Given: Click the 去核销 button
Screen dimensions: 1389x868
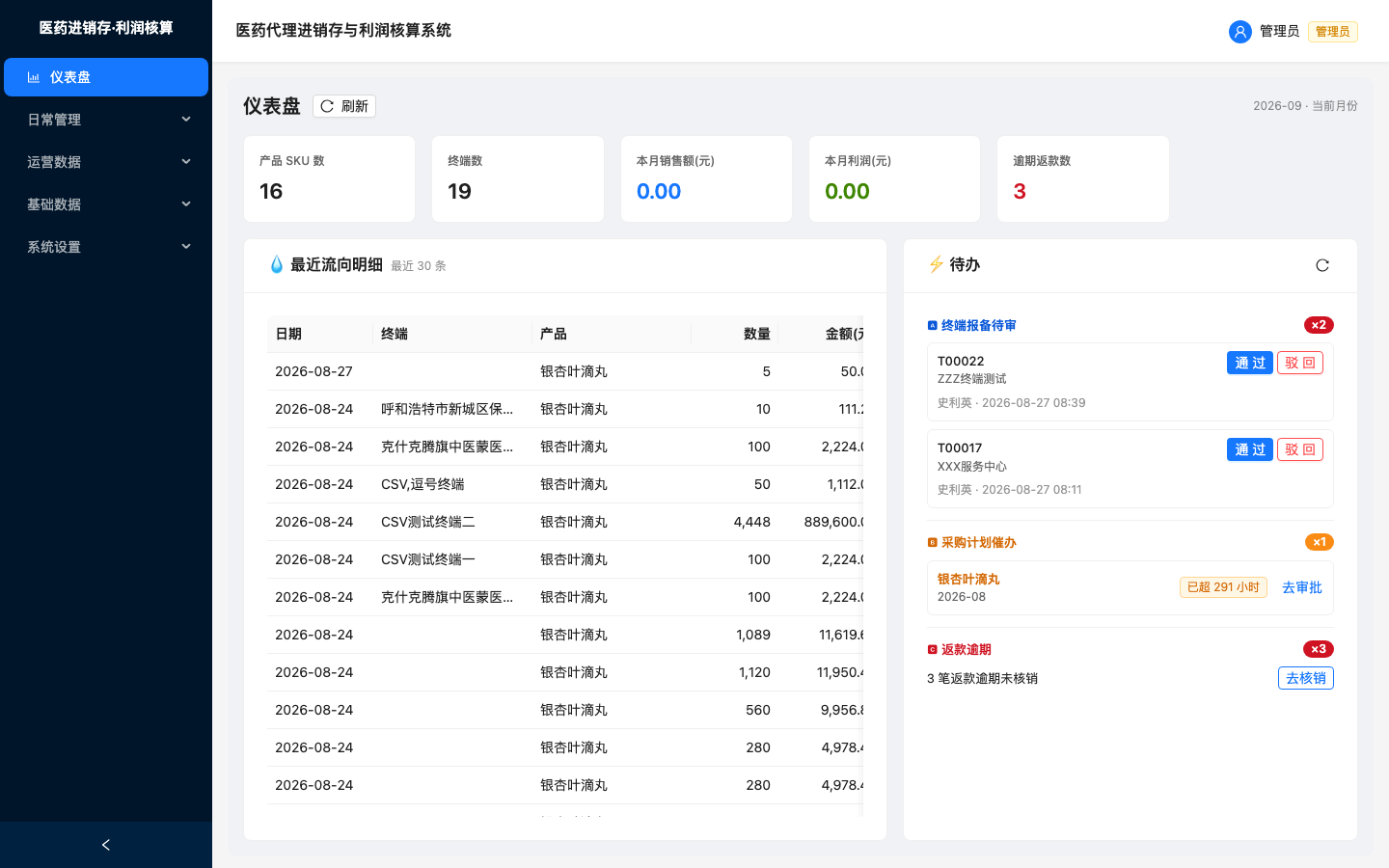Looking at the screenshot, I should coord(1306,678).
